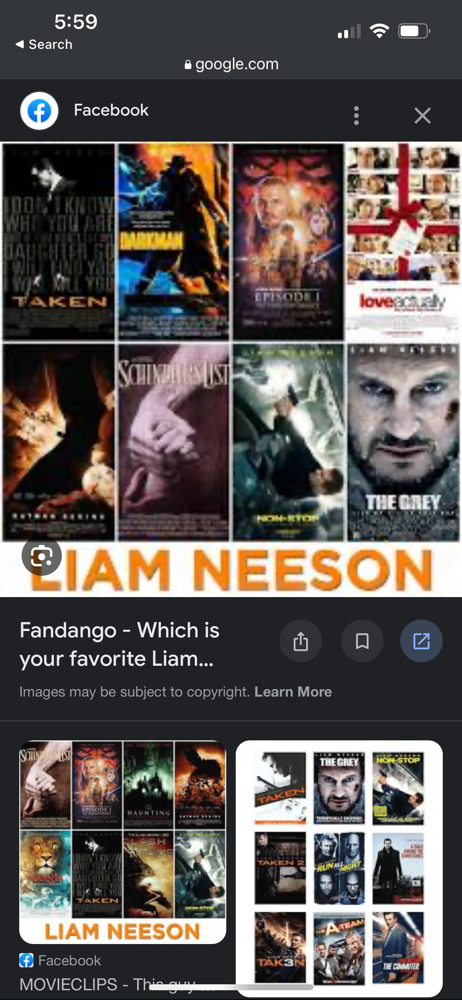Viewport: 462px width, 1000px height.
Task: Open the main Liam Neeson poster collage
Action: point(231,369)
